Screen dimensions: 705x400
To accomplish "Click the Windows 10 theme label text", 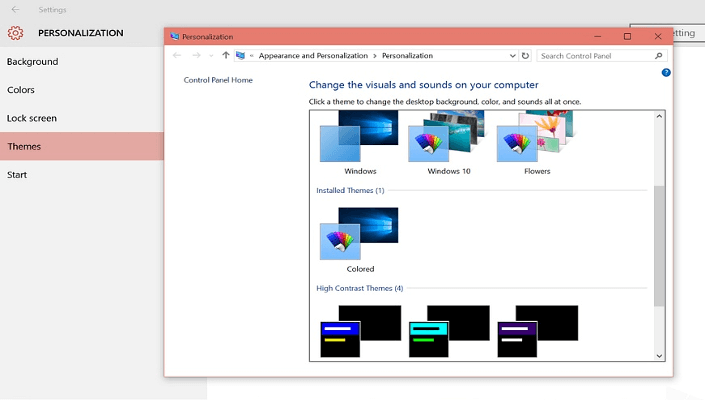I will [449, 171].
